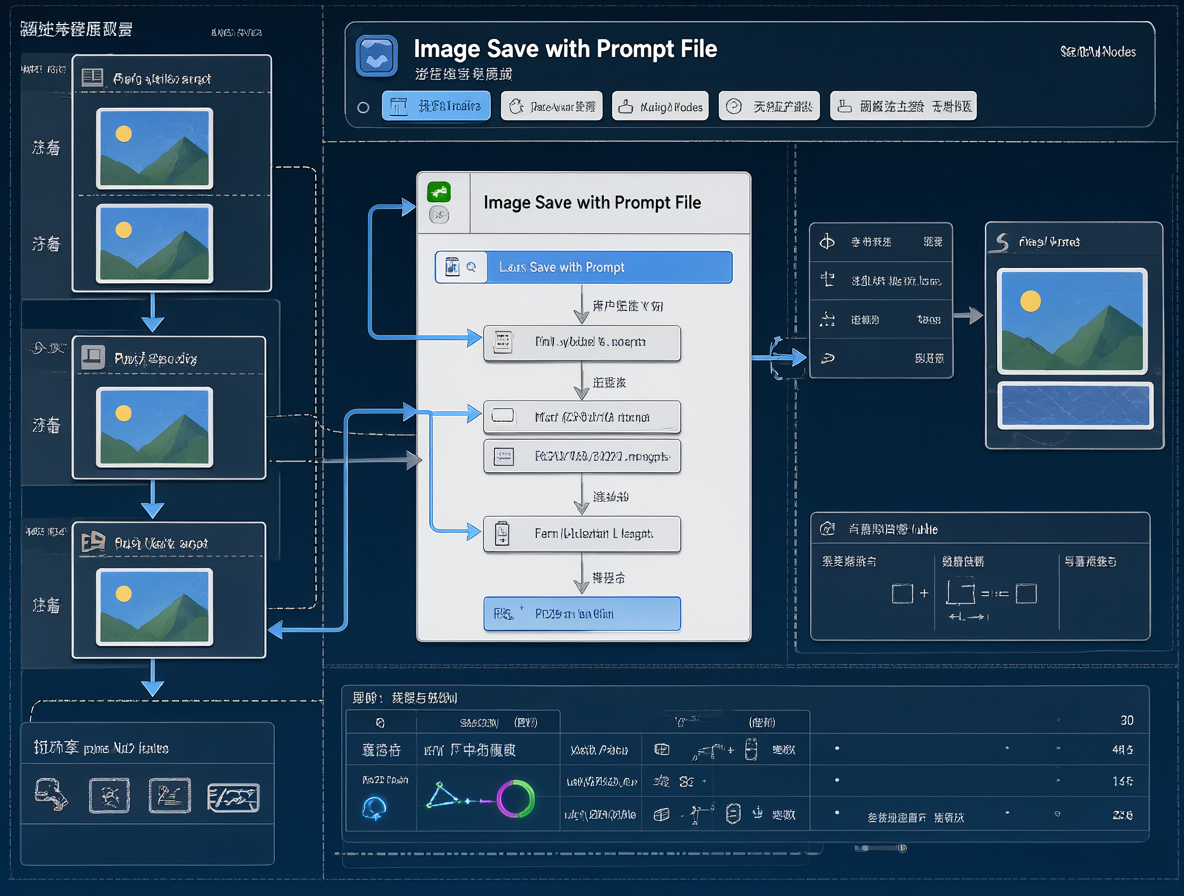Image resolution: width=1184 pixels, height=896 pixels.
Task: Click the clock icon in bottom table header
Action: (x=381, y=722)
